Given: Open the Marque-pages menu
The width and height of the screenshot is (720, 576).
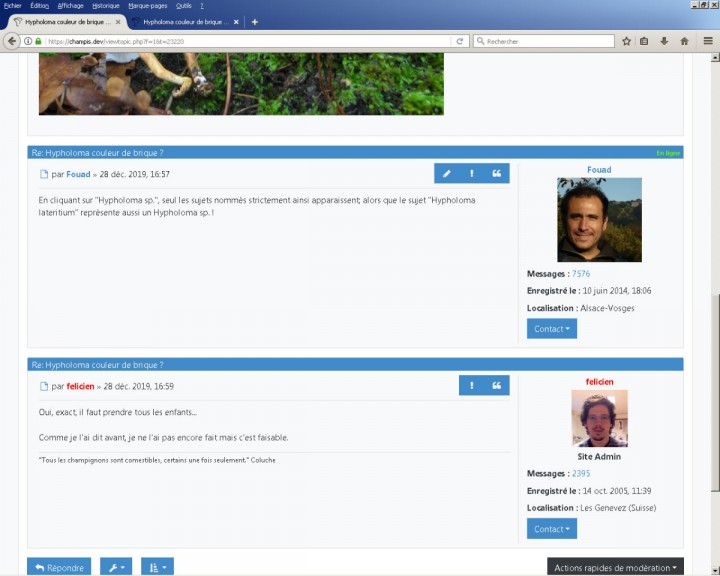Looking at the screenshot, I should pyautogui.click(x=148, y=6).
